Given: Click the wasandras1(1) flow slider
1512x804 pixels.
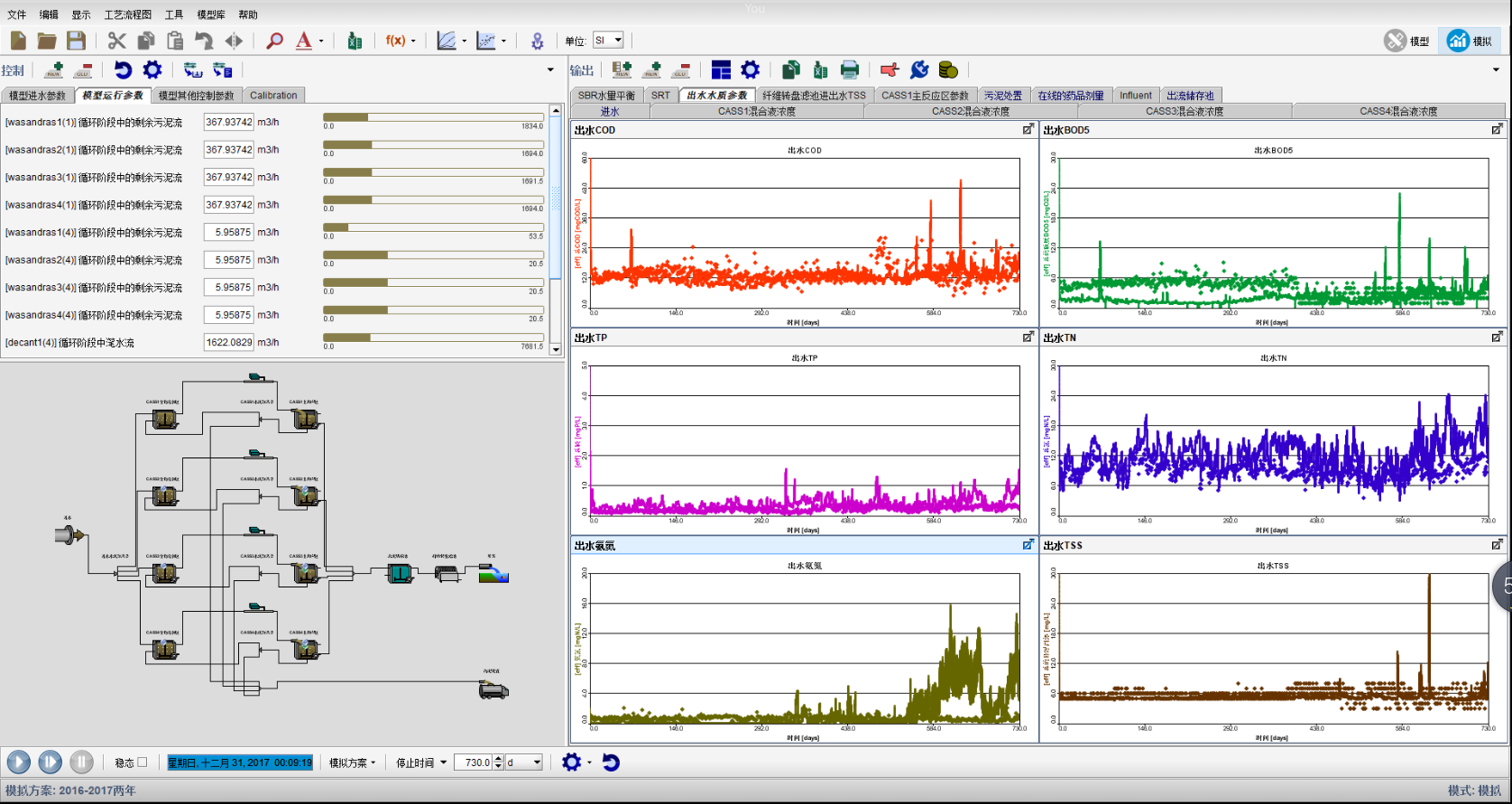Looking at the screenshot, I should coord(433,117).
